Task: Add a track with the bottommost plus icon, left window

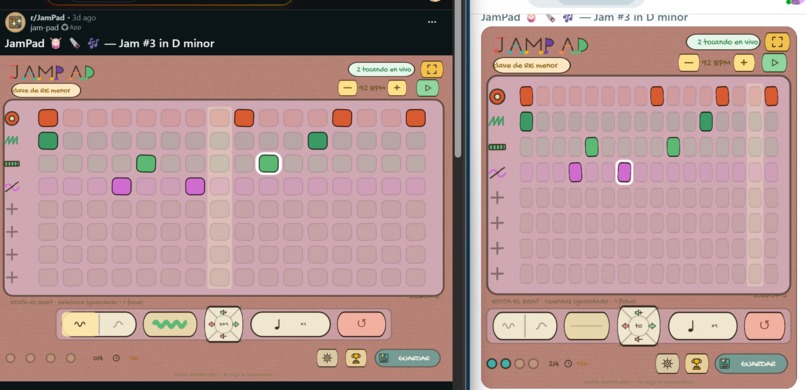Action: [x=12, y=277]
